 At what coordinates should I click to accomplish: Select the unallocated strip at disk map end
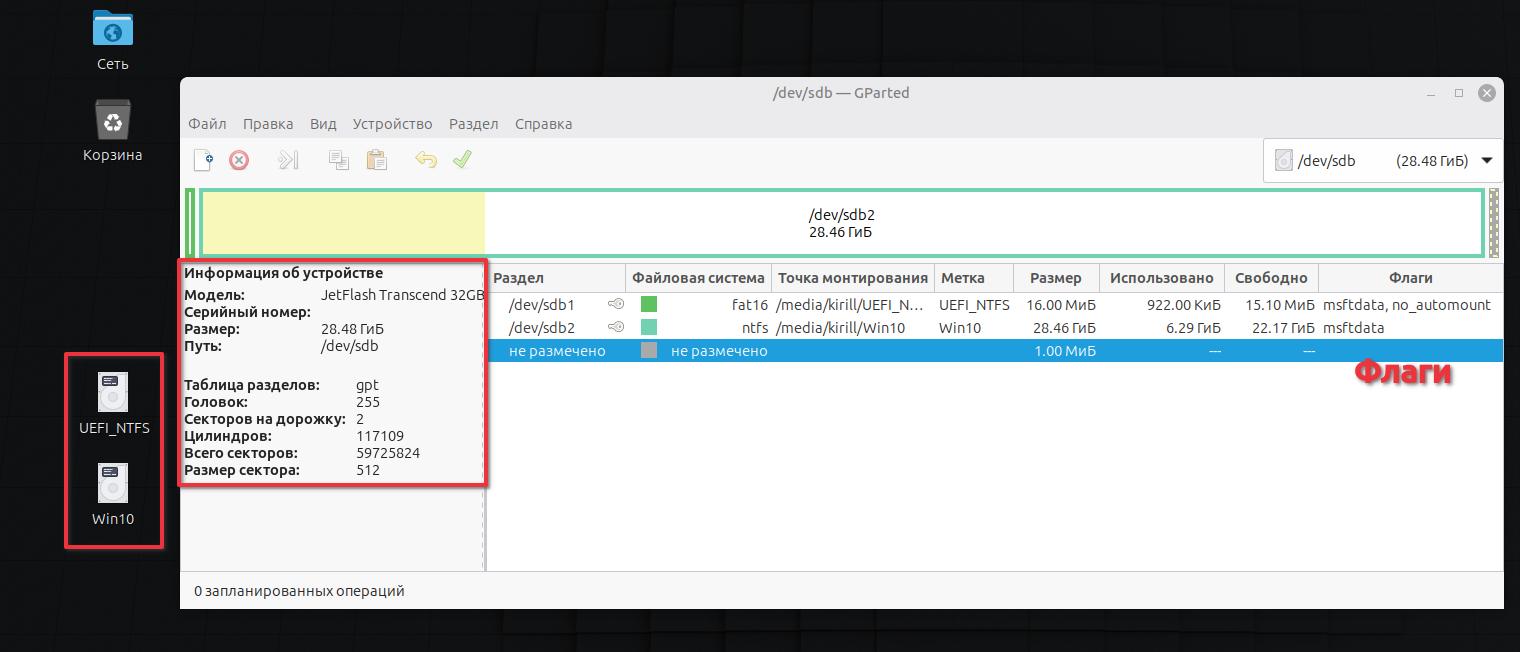pos(1494,223)
